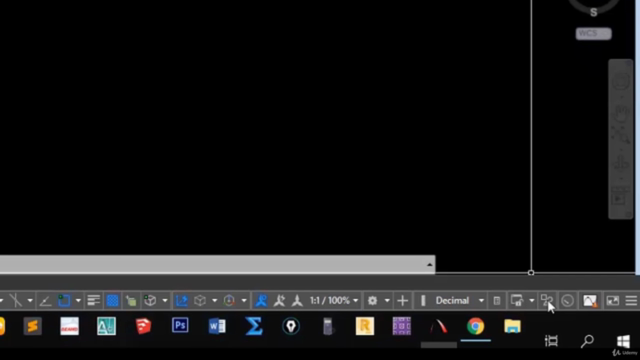The width and height of the screenshot is (640, 360).
Task: Open Word from the taskbar
Action: (217, 327)
